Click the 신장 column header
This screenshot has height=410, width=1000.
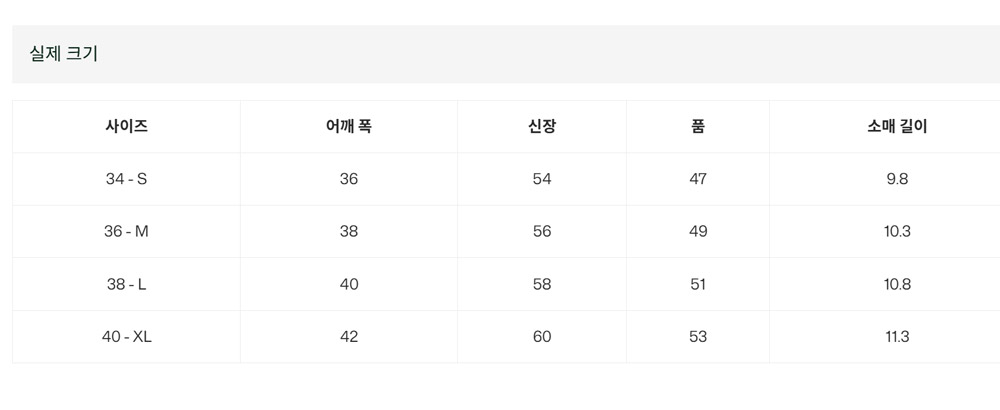541,126
